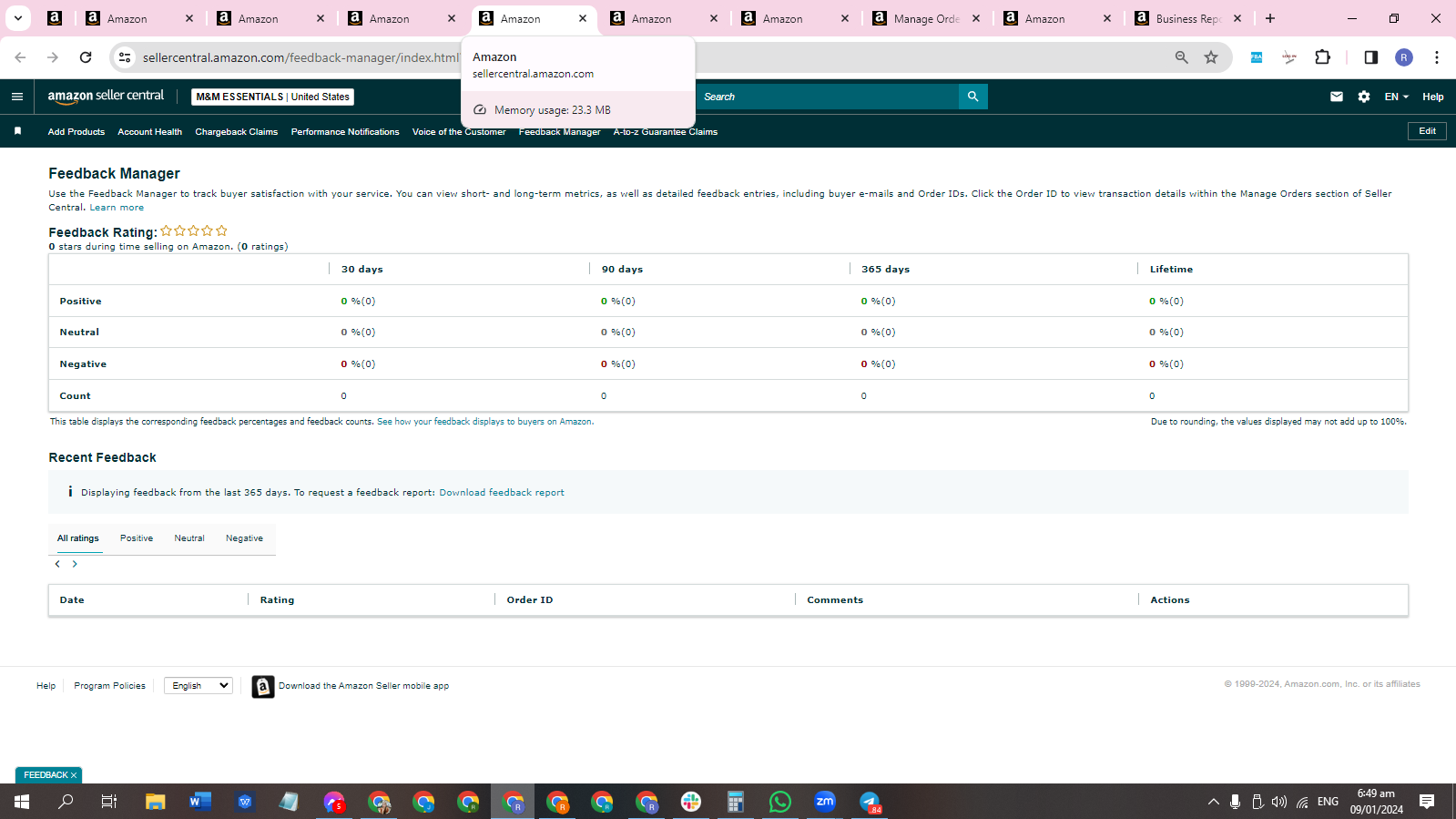Open the Windows Start menu
The height and width of the screenshot is (819, 1456).
[x=22, y=802]
